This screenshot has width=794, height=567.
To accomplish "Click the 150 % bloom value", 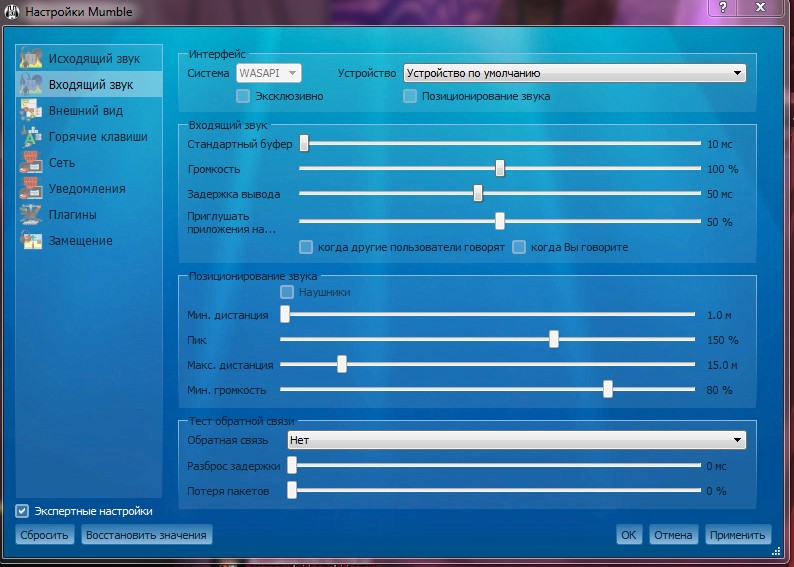I will [x=723, y=340].
